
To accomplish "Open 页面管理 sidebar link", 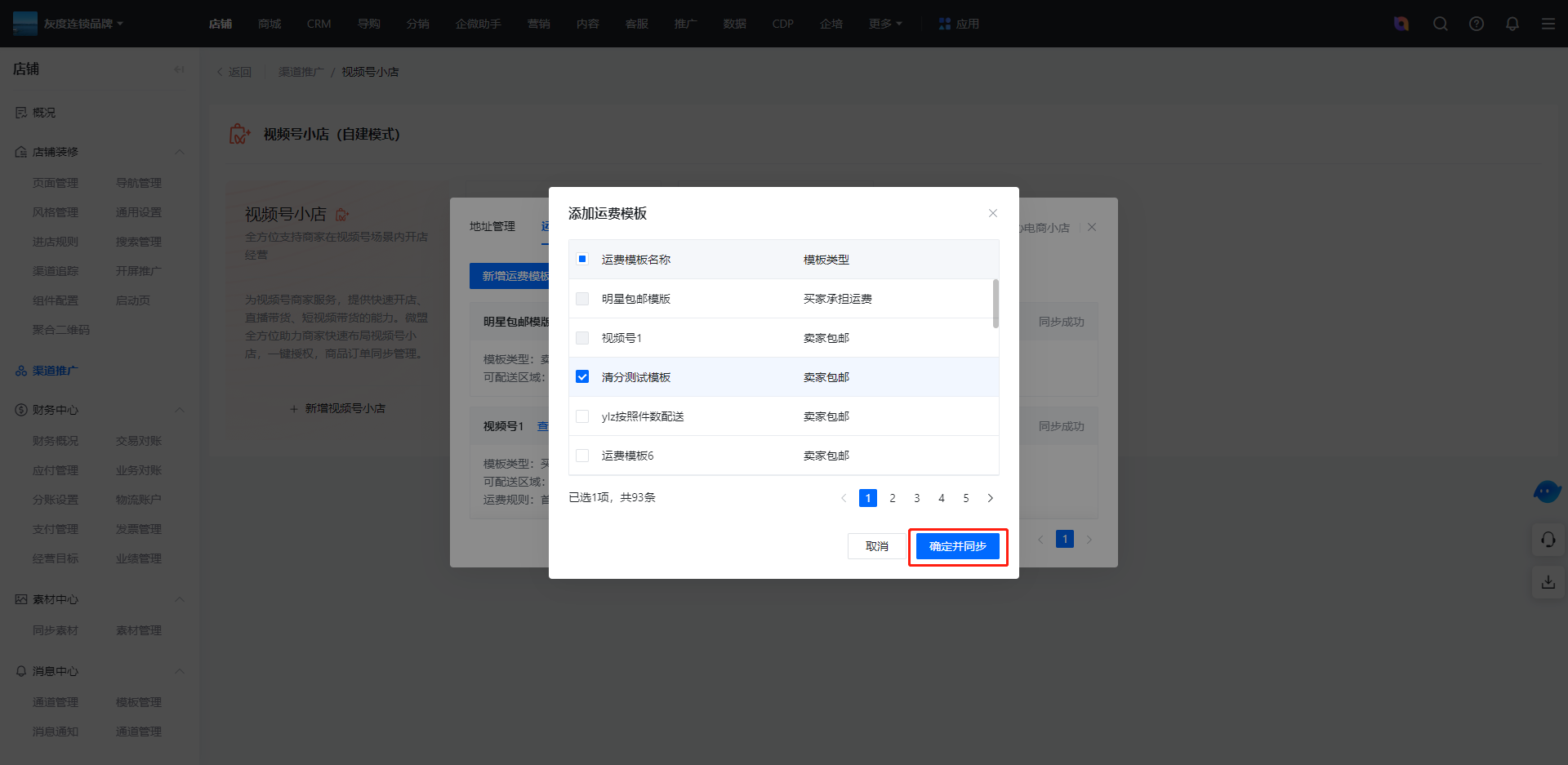I will [x=56, y=183].
